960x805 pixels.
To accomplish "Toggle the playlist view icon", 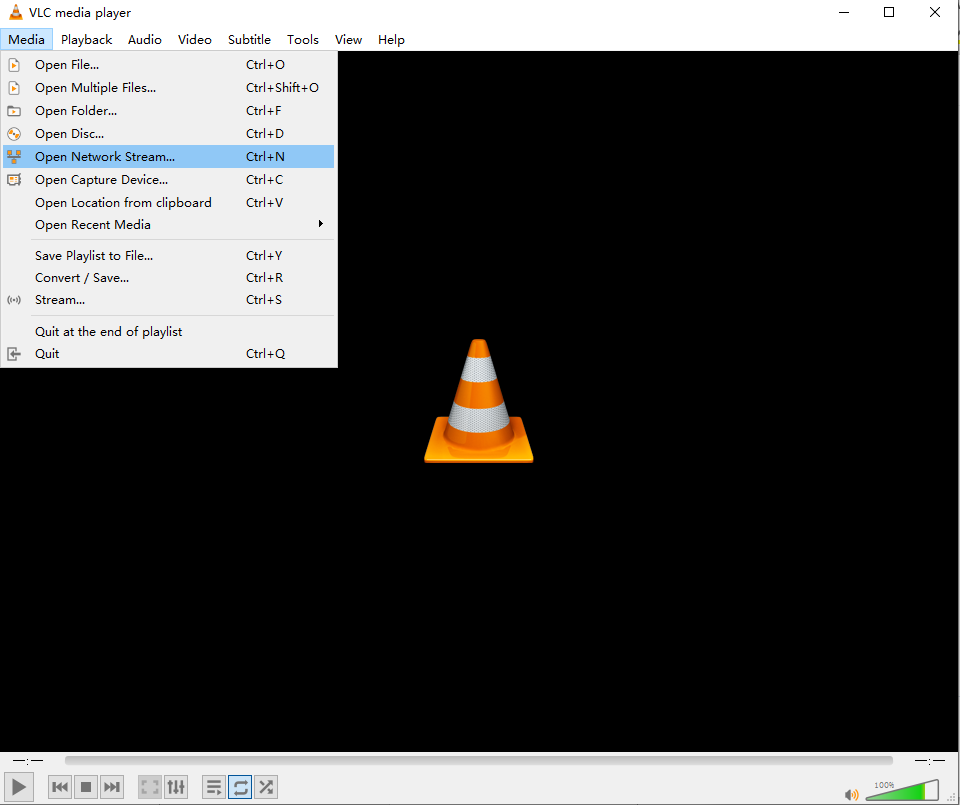I will coord(214,787).
